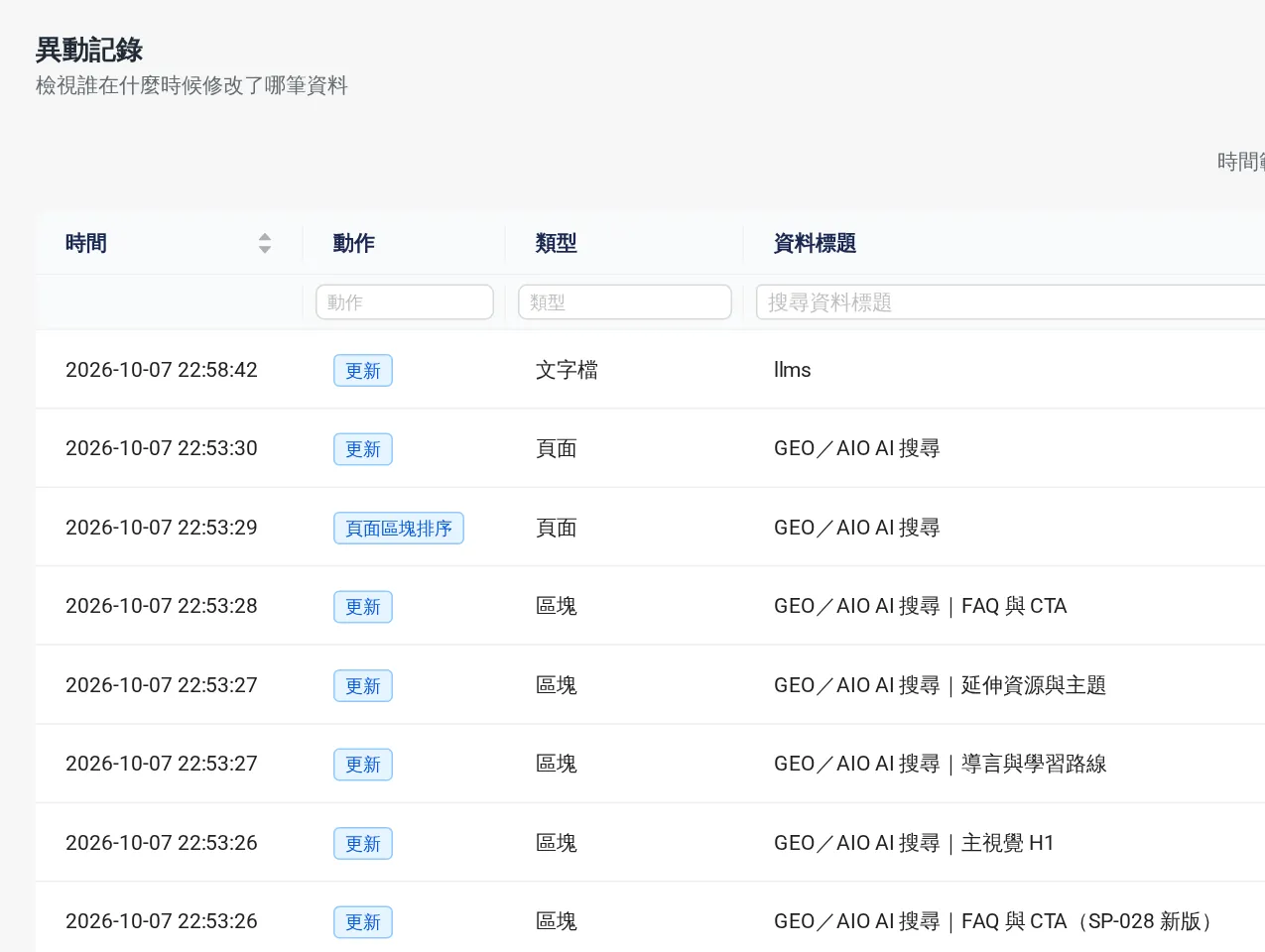Click the 時間 column header
Screen dimensions: 1265x952
pyautogui.click(x=169, y=243)
